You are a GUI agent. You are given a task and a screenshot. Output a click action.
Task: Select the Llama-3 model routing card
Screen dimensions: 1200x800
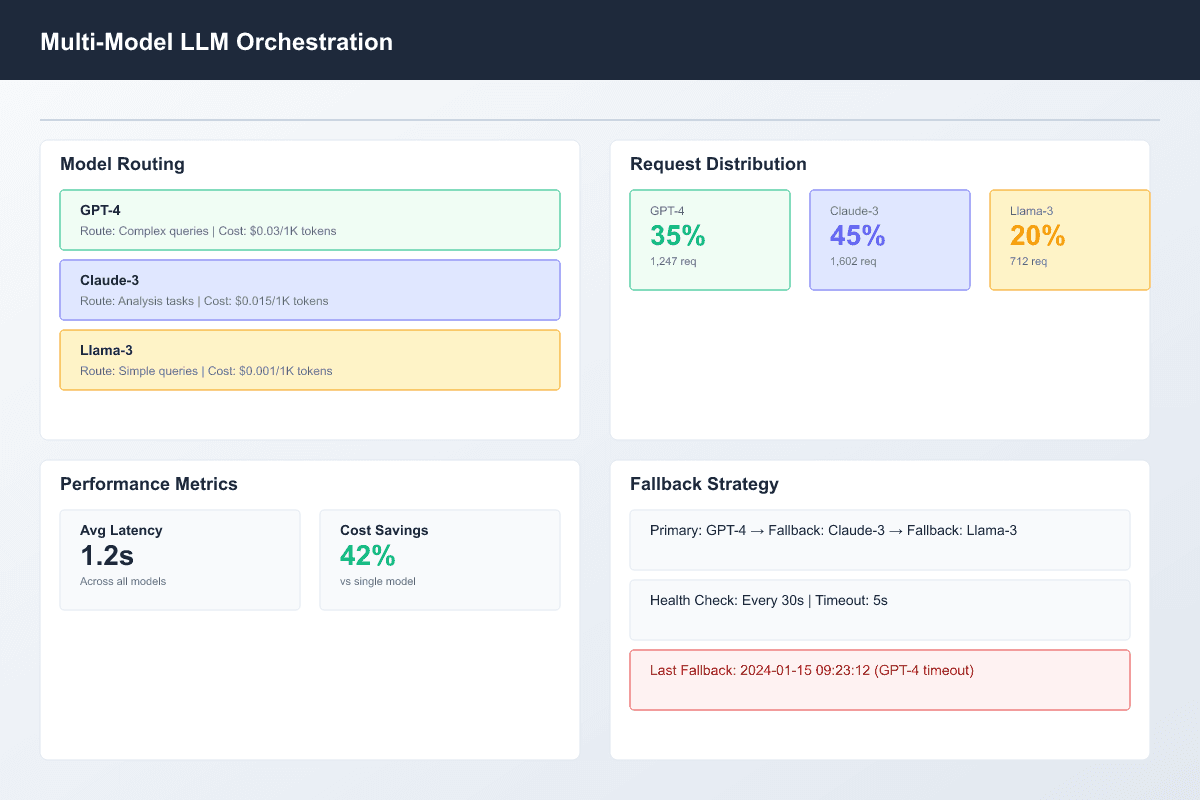coord(310,360)
